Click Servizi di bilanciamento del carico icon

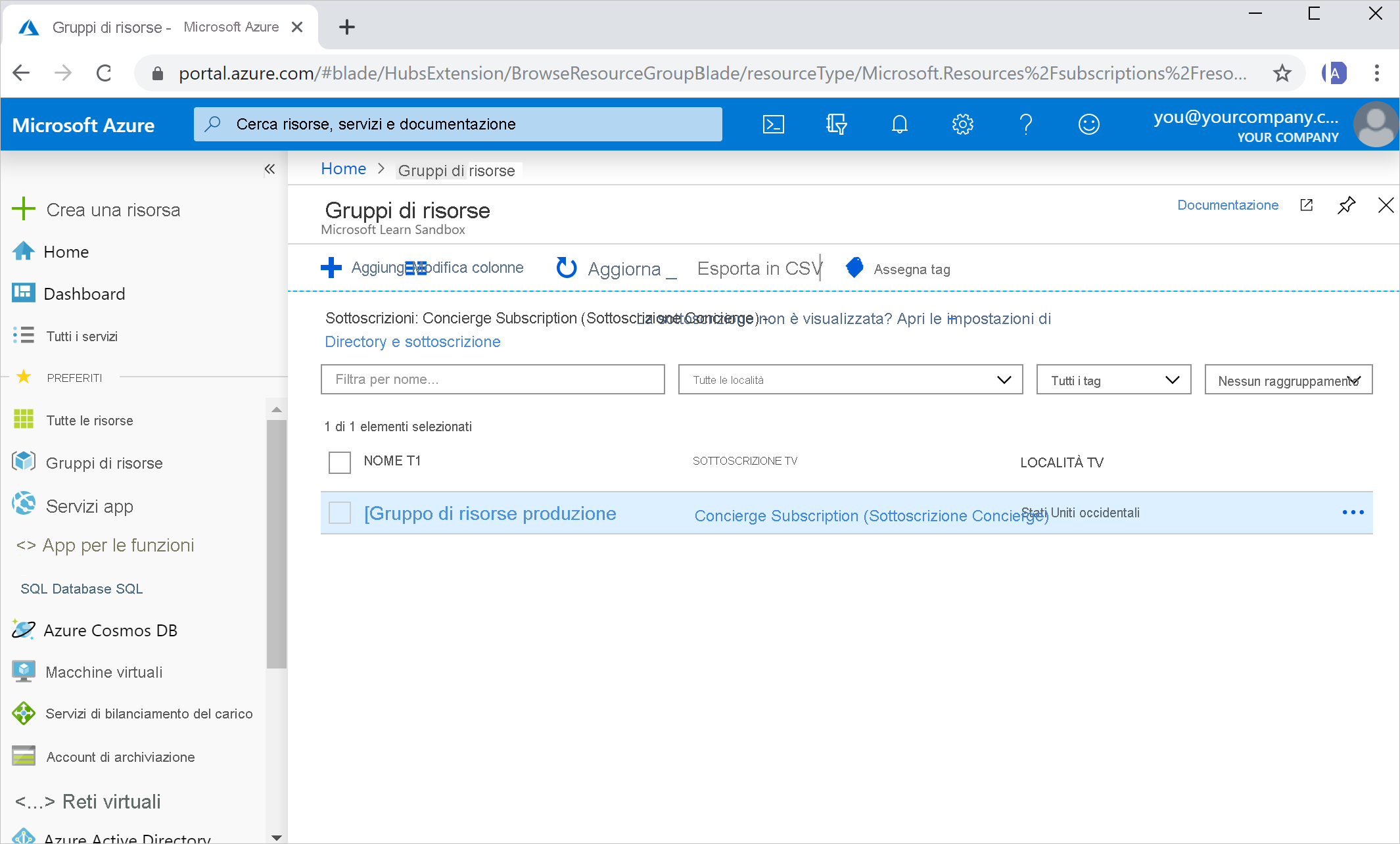[x=24, y=713]
